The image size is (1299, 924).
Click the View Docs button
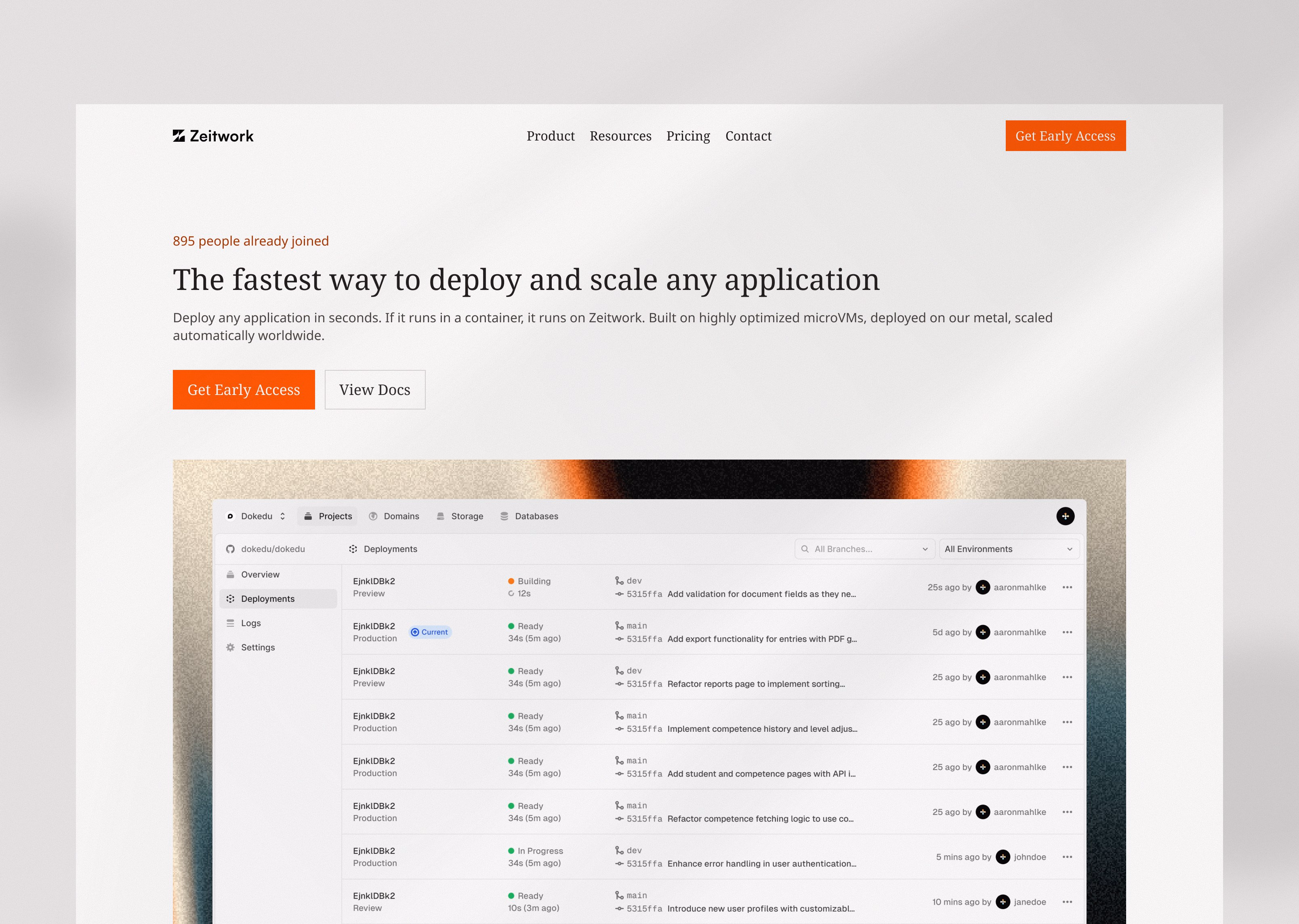[375, 390]
